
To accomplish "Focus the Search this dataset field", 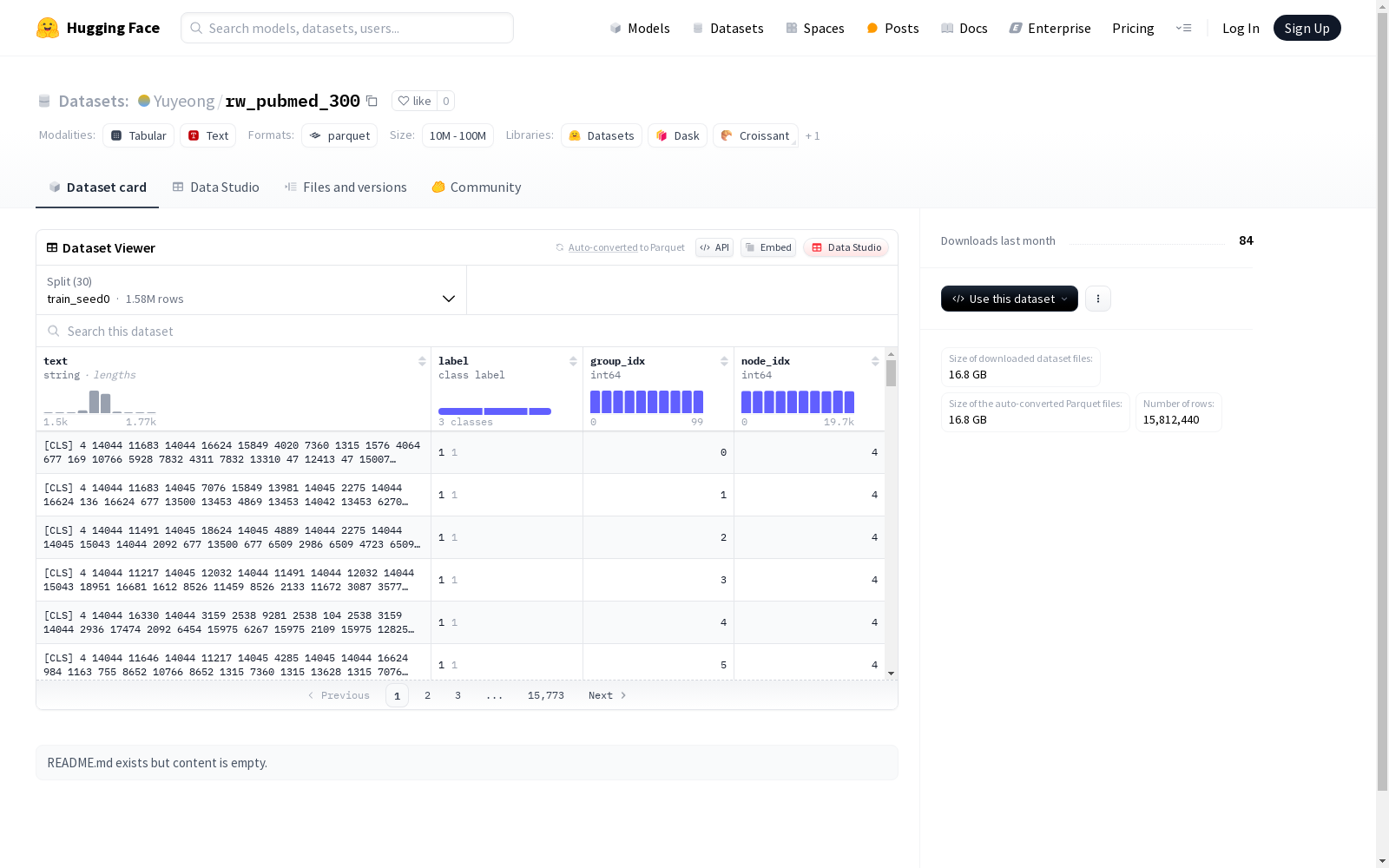I will click(467, 331).
